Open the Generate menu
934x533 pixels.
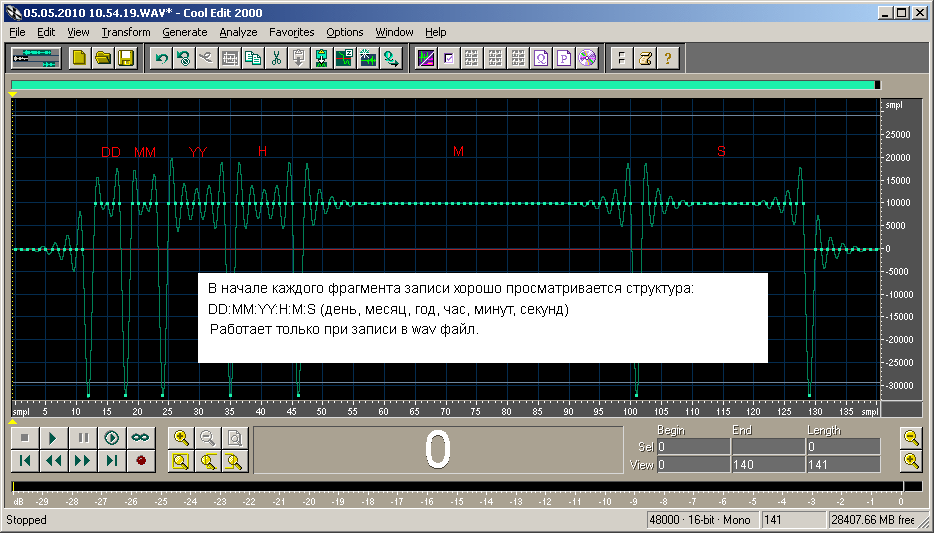click(x=185, y=32)
